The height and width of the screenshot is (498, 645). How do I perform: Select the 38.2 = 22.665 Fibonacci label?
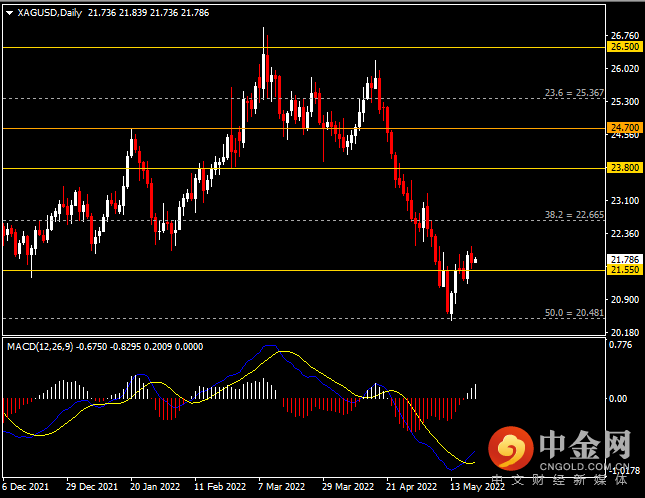click(574, 214)
